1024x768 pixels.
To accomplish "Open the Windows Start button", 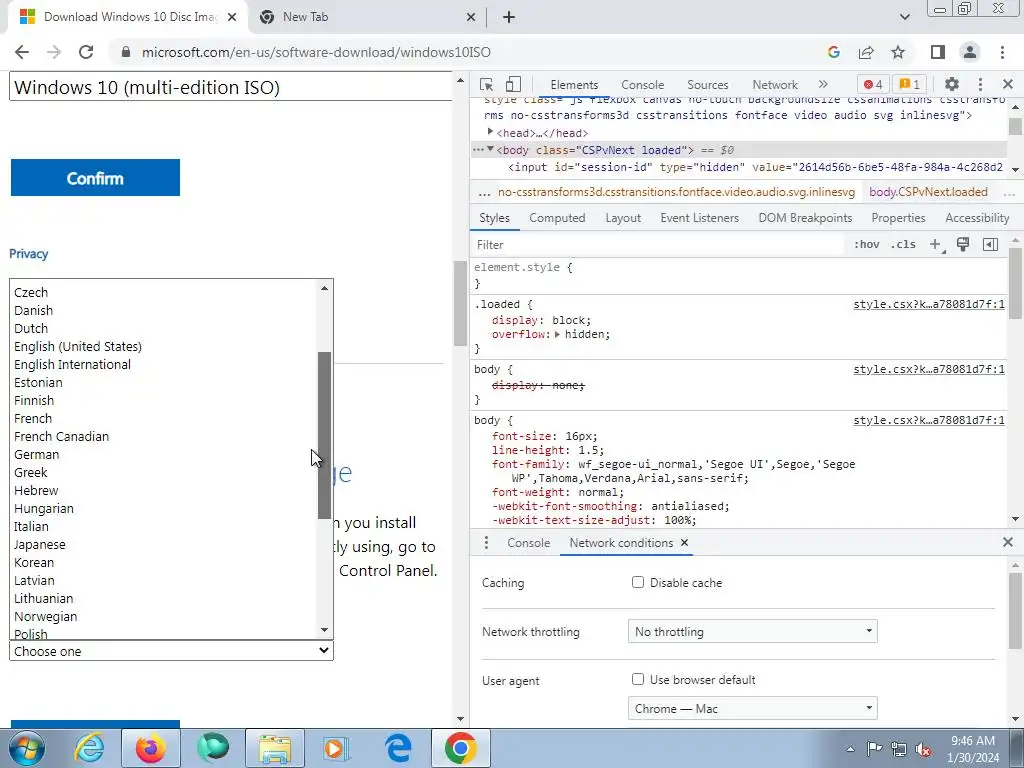I will coord(27,748).
